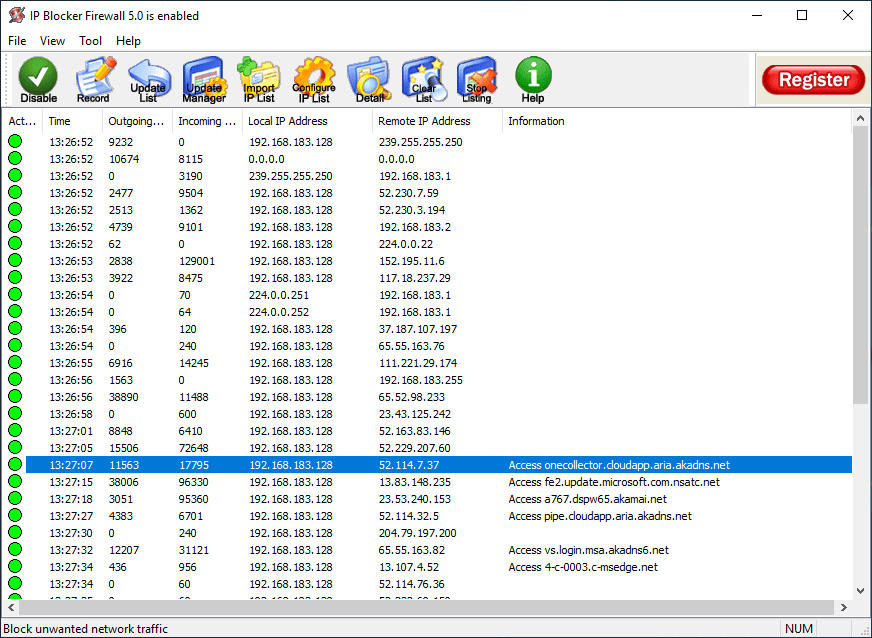This screenshot has height=638, width=872.
Task: Click the Register button
Action: click(812, 79)
